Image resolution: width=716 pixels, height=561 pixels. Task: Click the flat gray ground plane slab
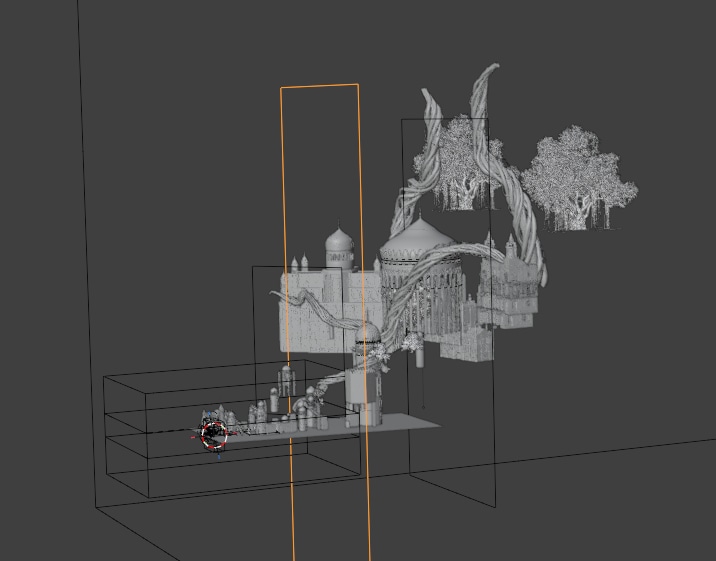tap(400, 423)
